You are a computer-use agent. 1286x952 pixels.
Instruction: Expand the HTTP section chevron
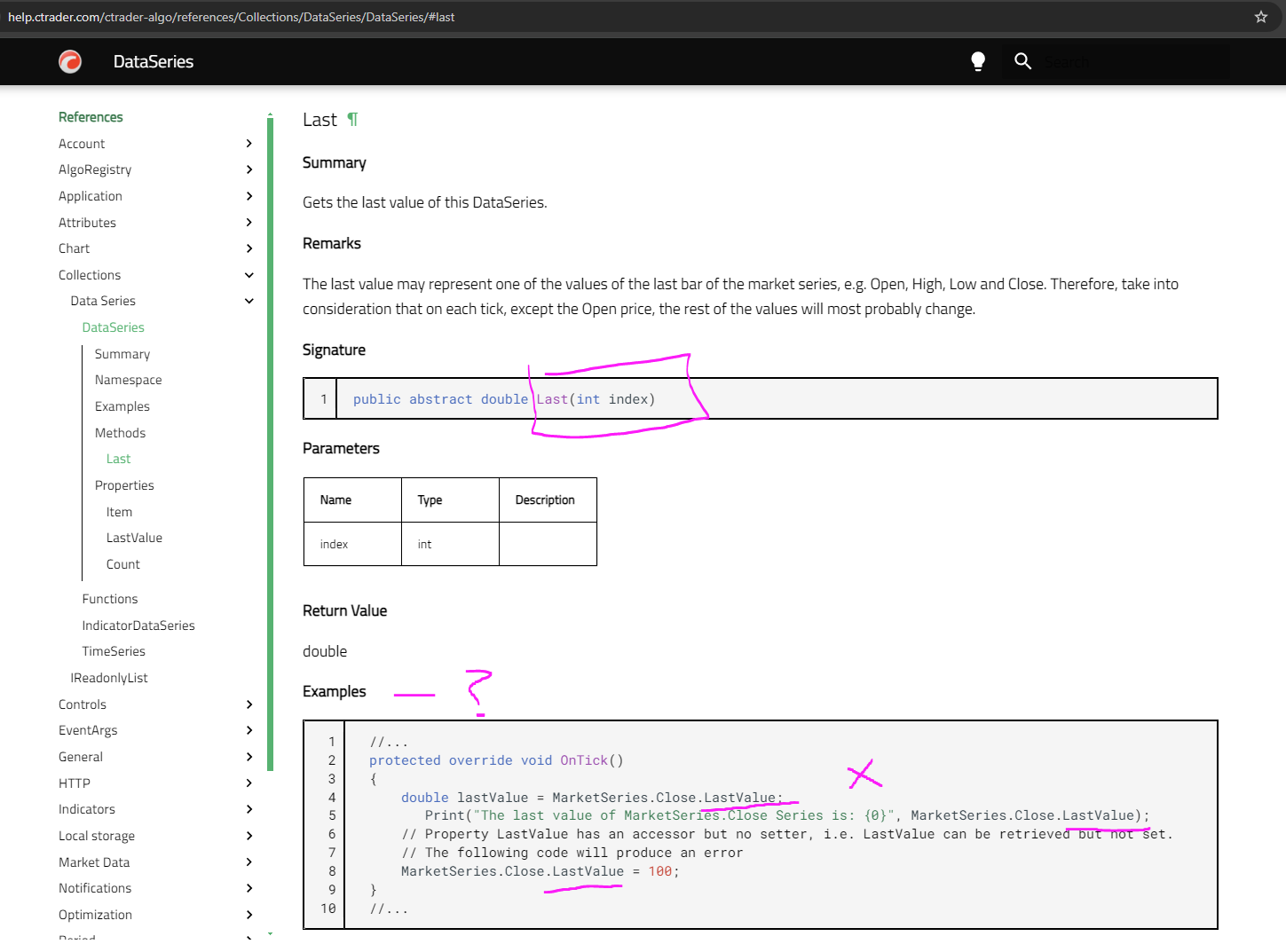click(249, 783)
